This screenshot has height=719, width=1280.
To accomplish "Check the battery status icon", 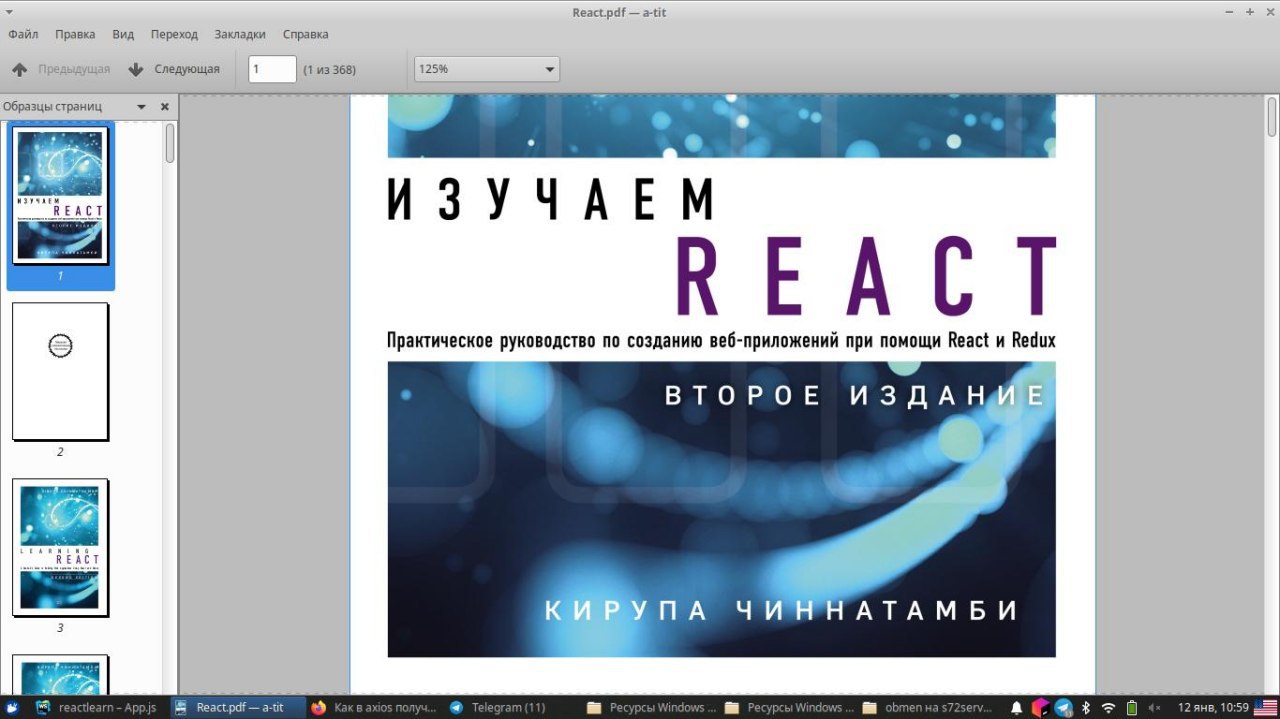I will [x=1131, y=707].
